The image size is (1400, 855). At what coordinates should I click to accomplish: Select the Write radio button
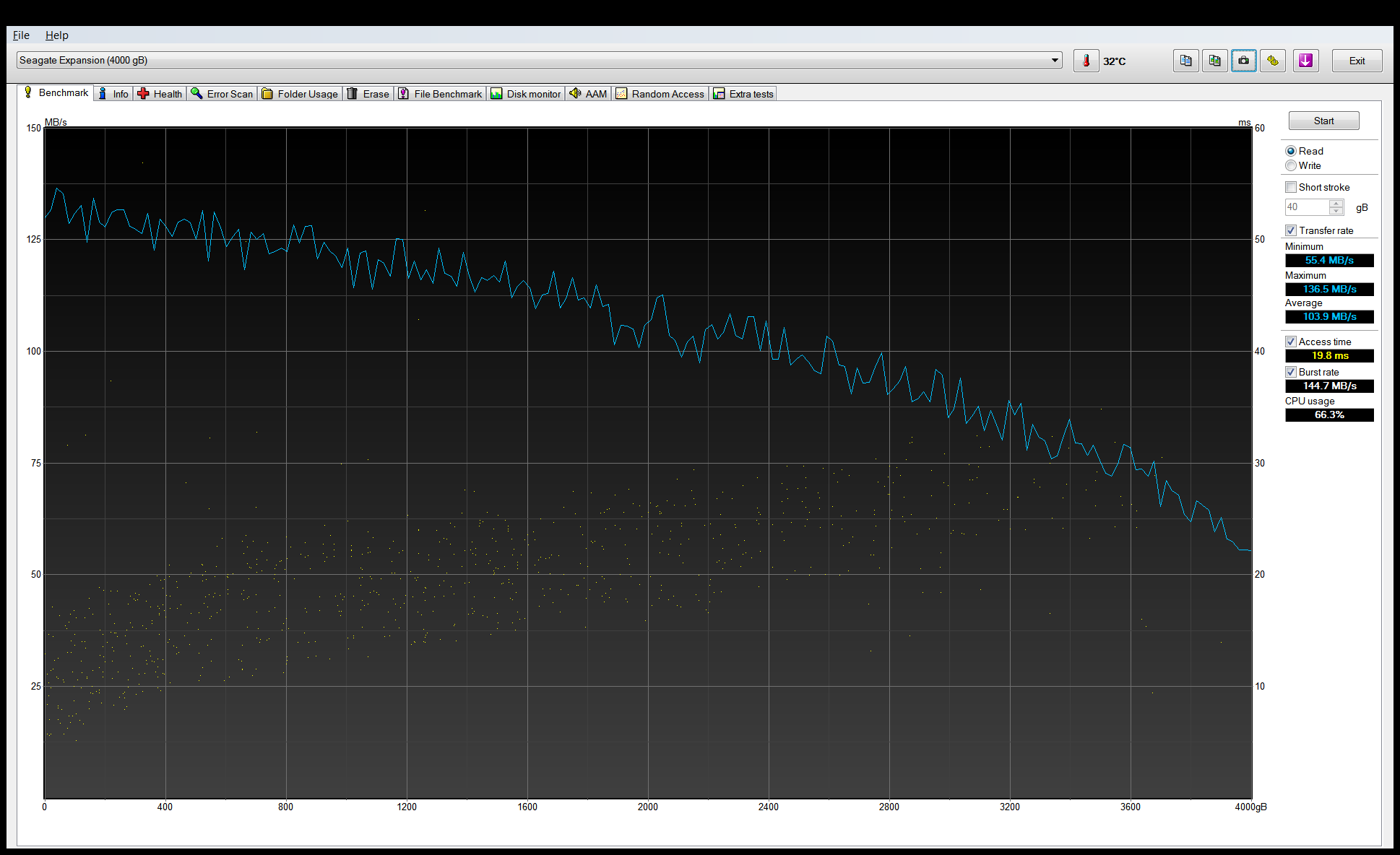pos(1291,165)
